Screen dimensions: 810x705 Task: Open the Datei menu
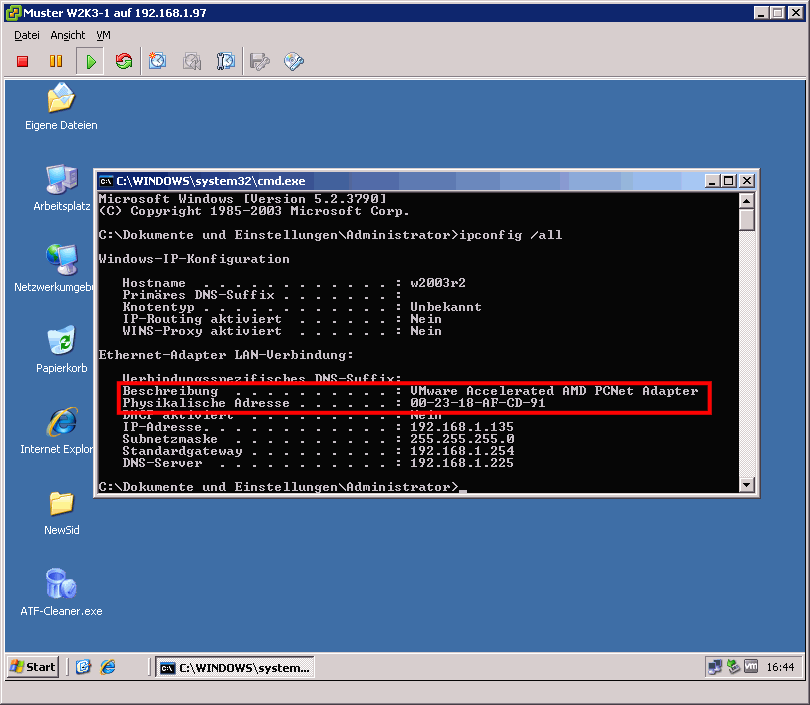coord(27,35)
